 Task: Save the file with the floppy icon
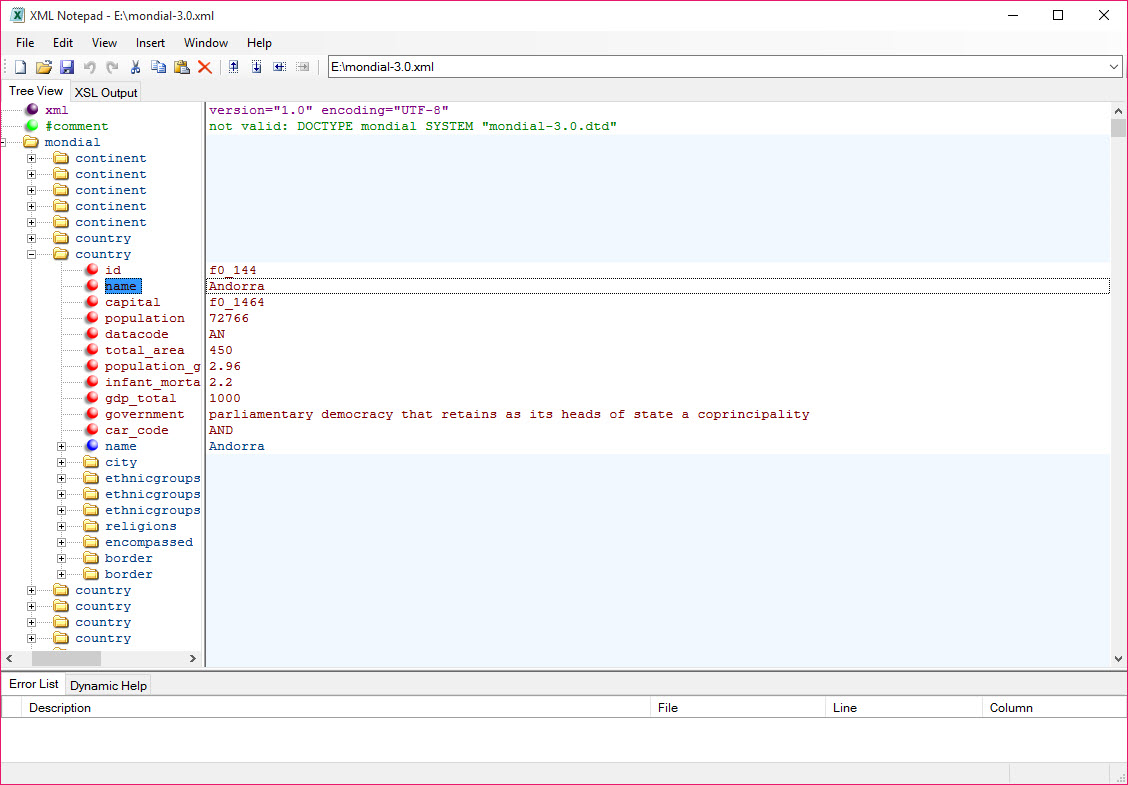(x=67, y=67)
